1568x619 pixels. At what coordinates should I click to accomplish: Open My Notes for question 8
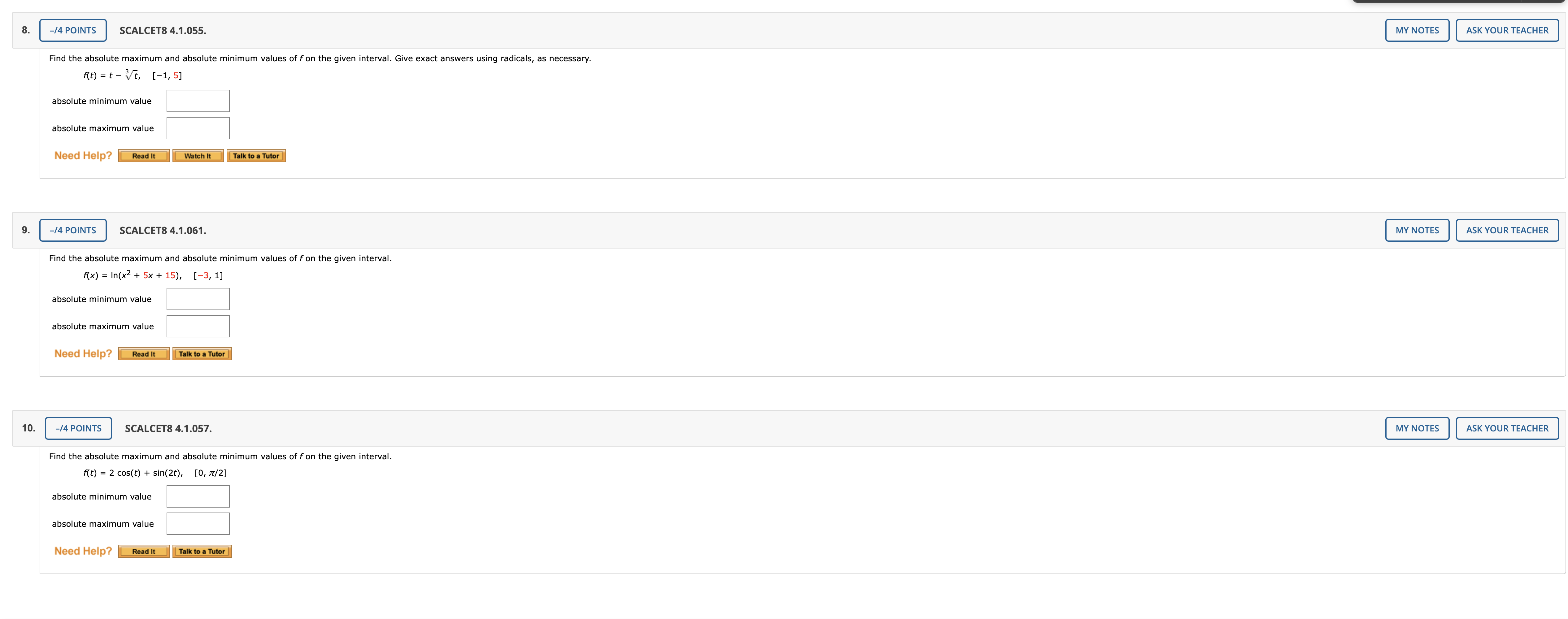(x=1417, y=30)
